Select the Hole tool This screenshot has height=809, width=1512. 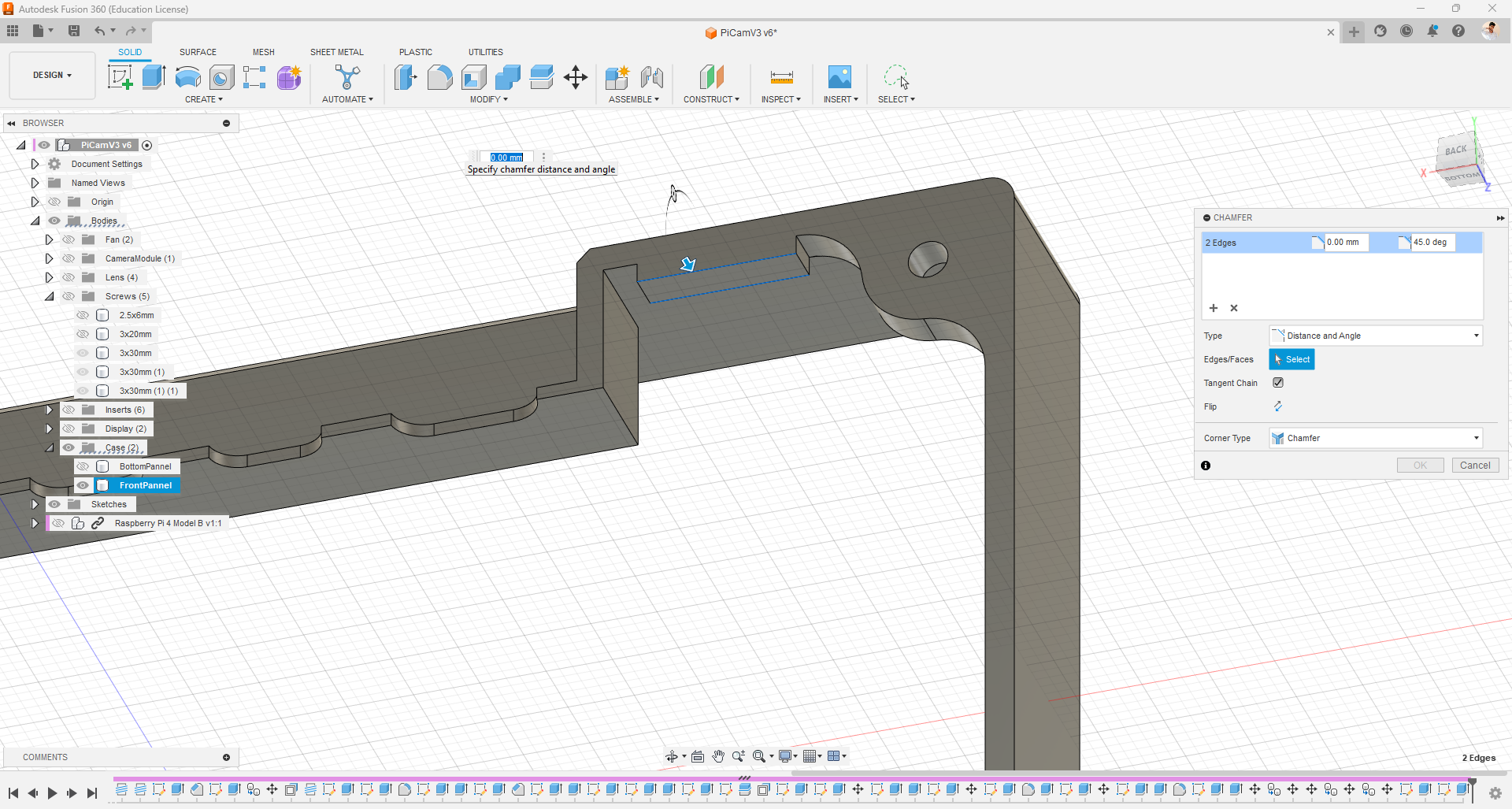click(221, 77)
